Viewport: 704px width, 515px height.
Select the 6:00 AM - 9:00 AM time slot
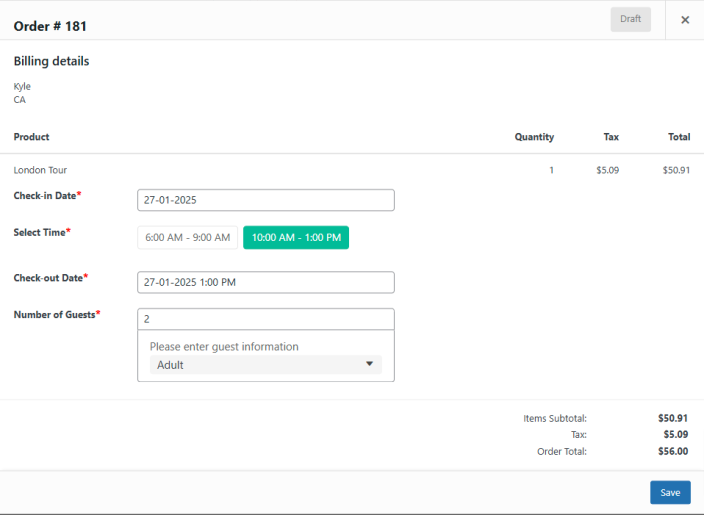pos(188,238)
